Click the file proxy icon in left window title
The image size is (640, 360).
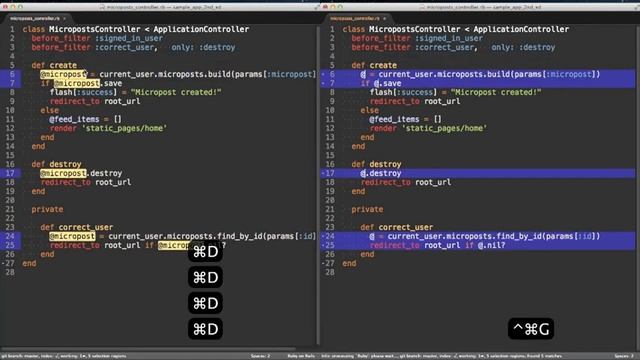pyautogui.click(x=102, y=7)
